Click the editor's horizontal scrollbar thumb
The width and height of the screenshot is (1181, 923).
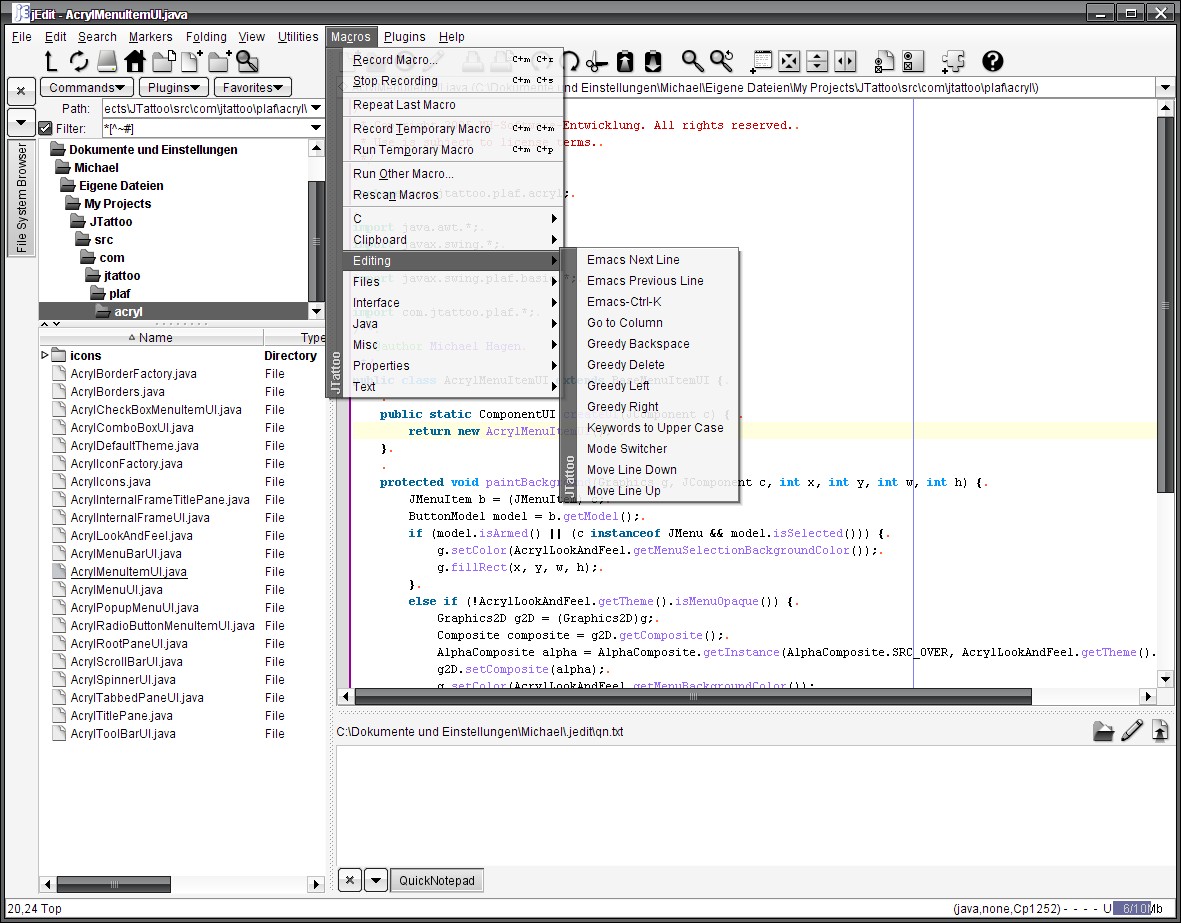click(693, 696)
